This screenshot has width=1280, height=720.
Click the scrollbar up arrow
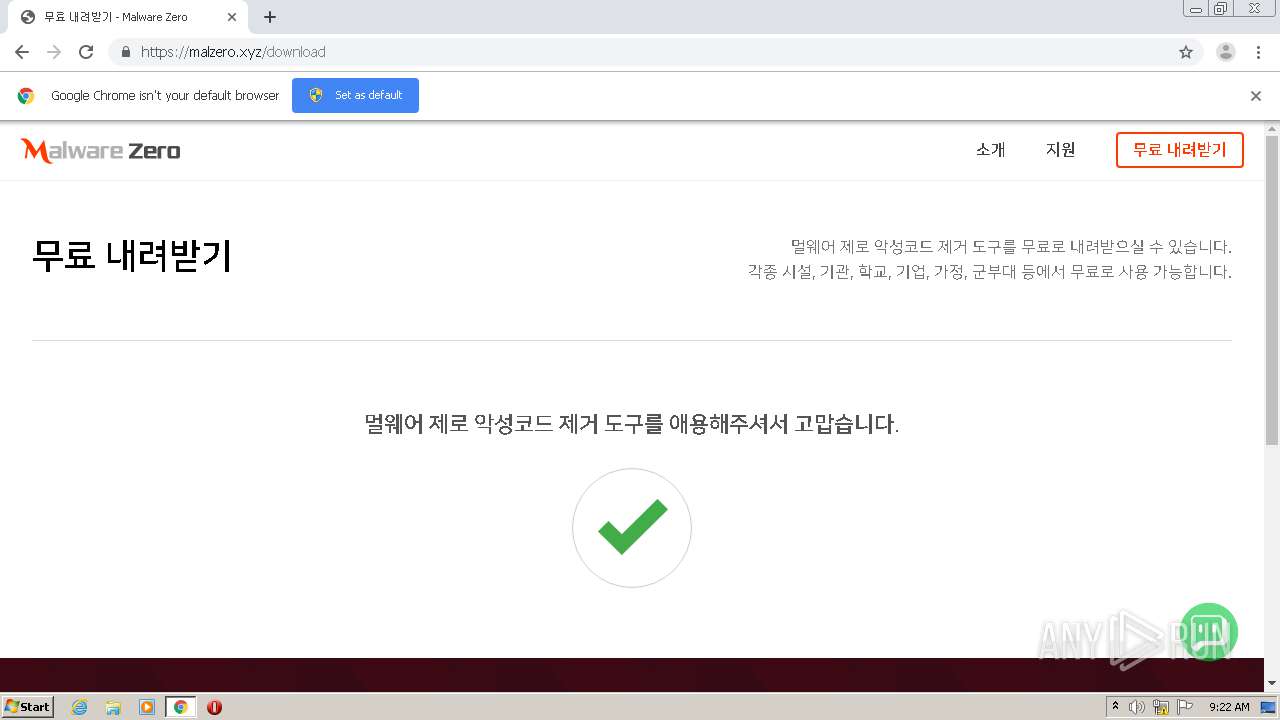[x=1272, y=129]
